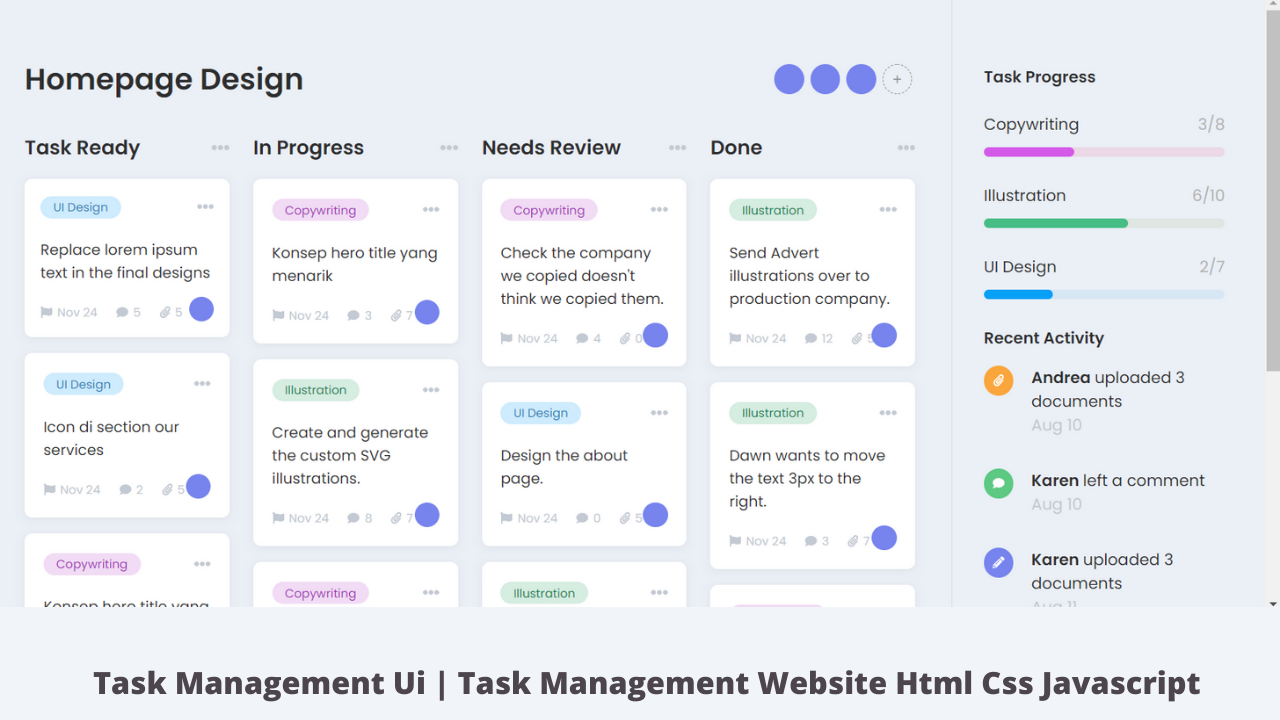Image resolution: width=1280 pixels, height=720 pixels.
Task: Click the Copywriting progress bar
Action: 1104,152
